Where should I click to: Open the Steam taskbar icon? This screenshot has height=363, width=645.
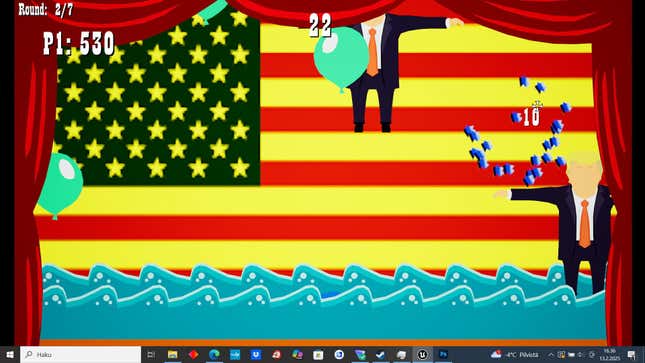(x=381, y=354)
